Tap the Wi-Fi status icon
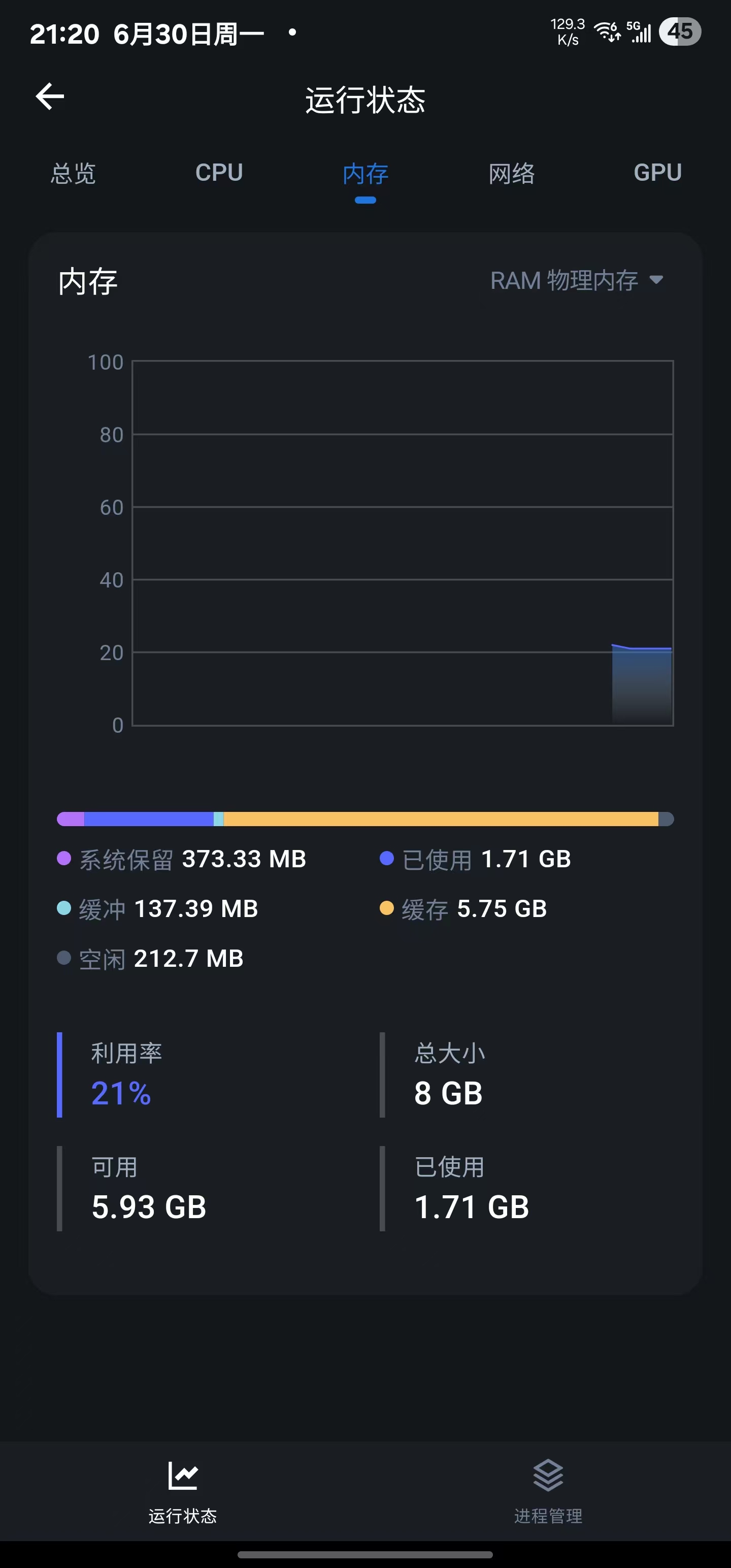Screen dimensions: 731x1568 (607, 31)
